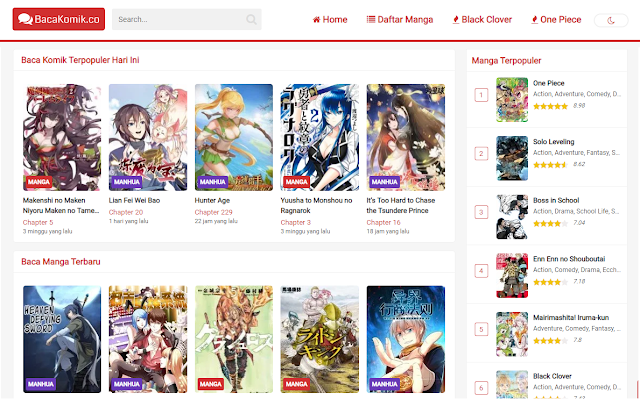Click Enn Enn no Shouboutai cover
Image resolution: width=640 pixels, height=399 pixels.
[512, 275]
